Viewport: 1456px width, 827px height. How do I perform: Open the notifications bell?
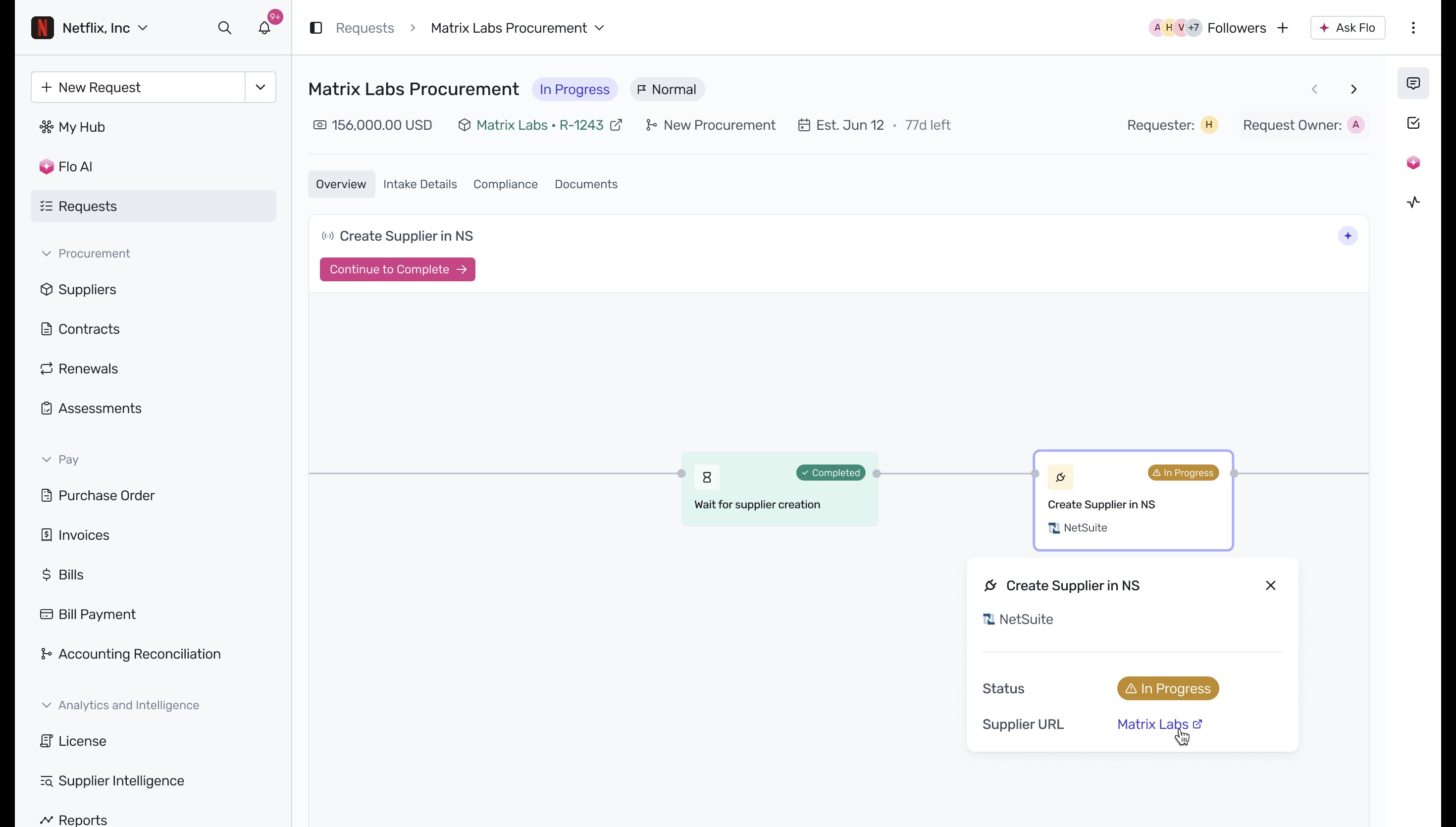click(x=264, y=28)
